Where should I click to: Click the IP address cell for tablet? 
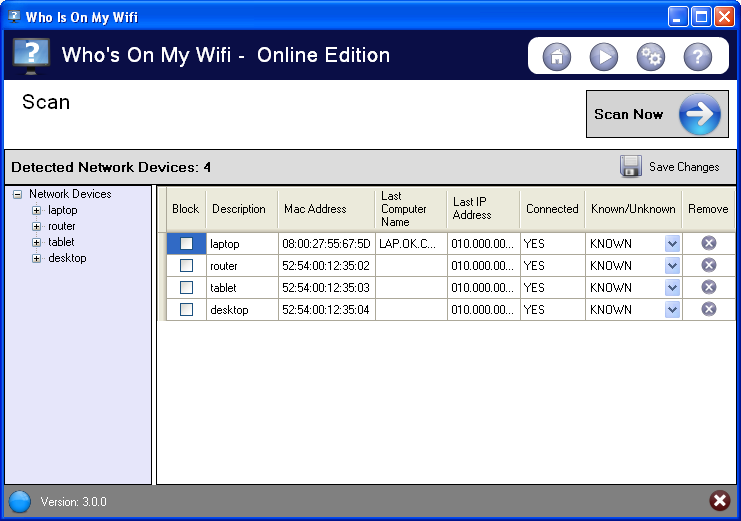[x=483, y=287]
